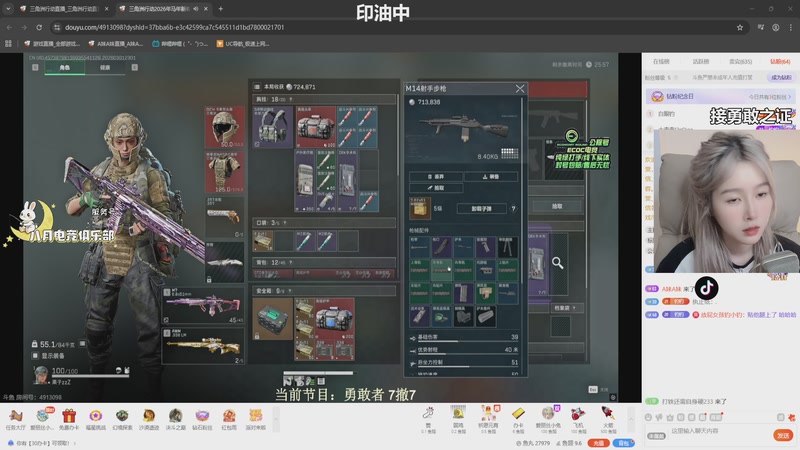The width and height of the screenshot is (800, 450).
Task: Click the 丢弃 discard button in M14 panel
Action: (436, 177)
